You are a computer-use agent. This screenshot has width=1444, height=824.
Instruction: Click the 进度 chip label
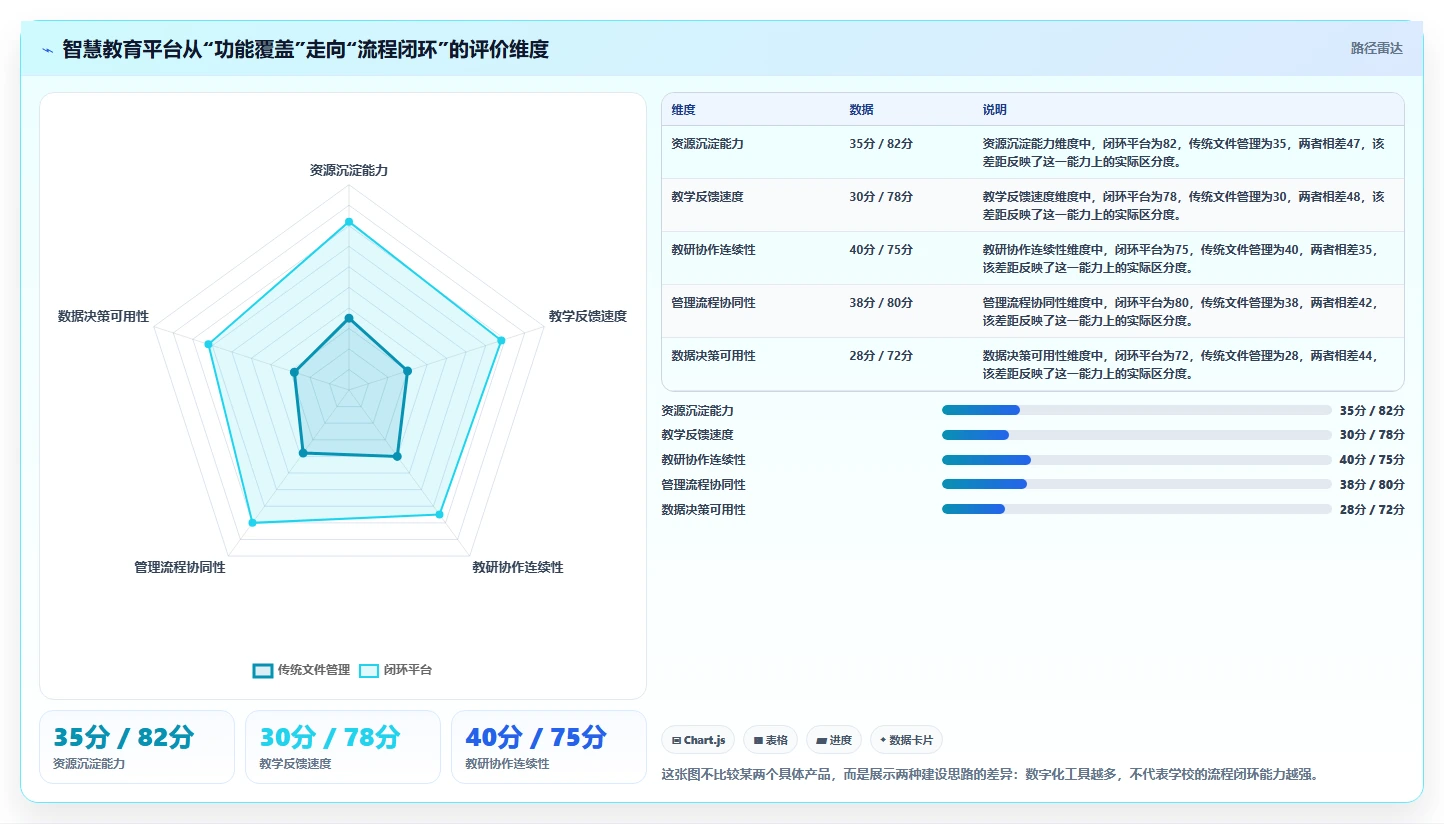tap(840, 741)
